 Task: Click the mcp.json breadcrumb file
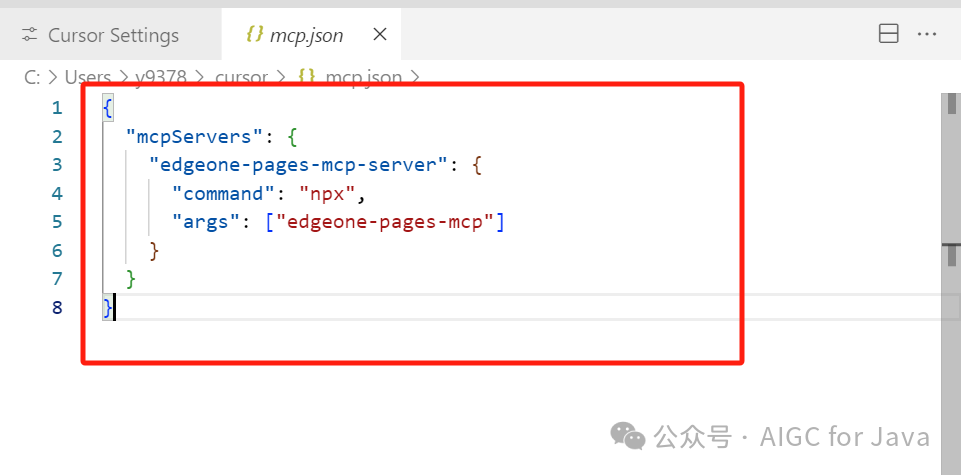coord(363,78)
